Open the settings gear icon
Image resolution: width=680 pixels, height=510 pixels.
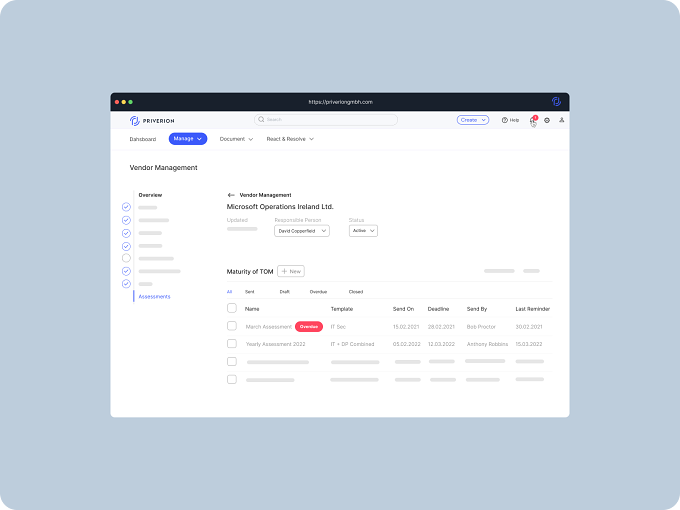[547, 120]
